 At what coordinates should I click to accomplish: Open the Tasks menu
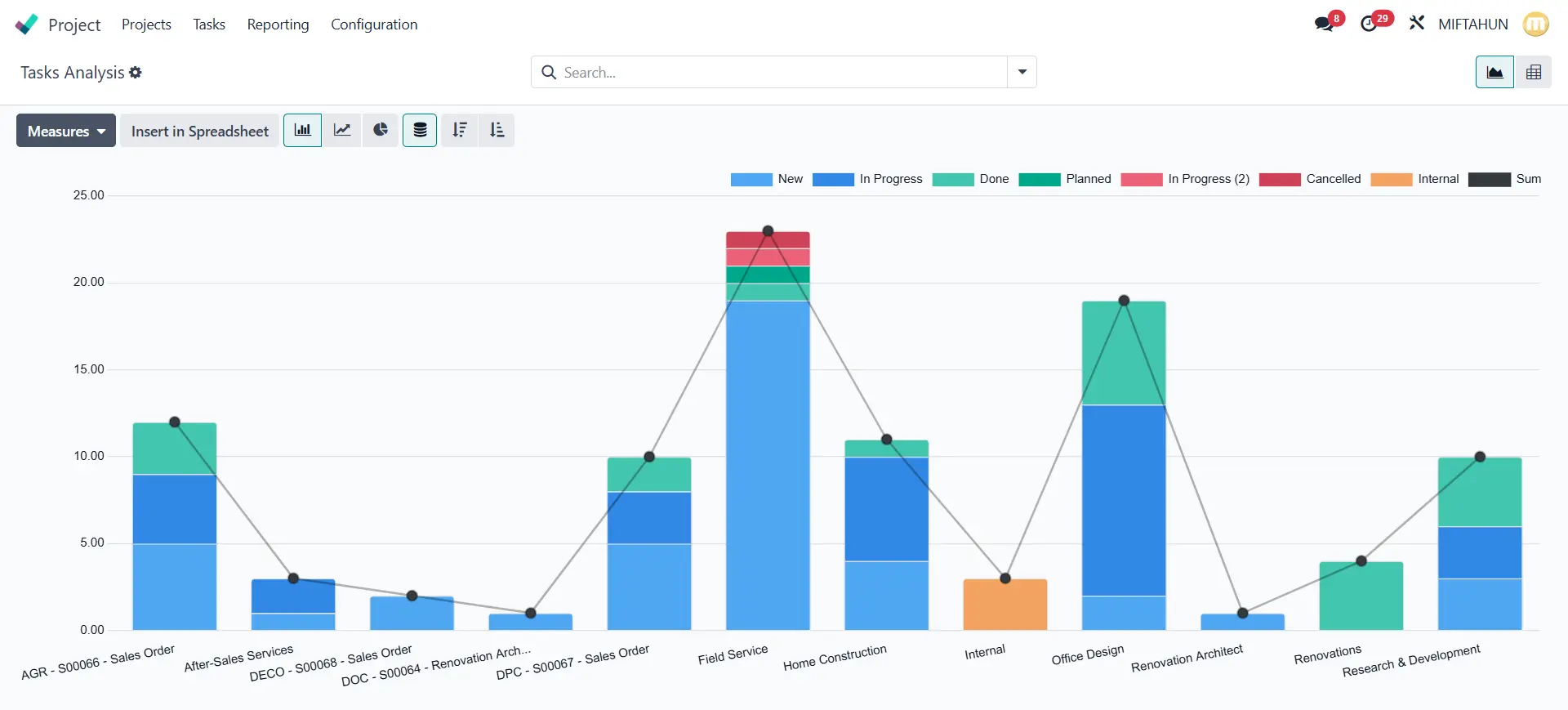(x=209, y=25)
